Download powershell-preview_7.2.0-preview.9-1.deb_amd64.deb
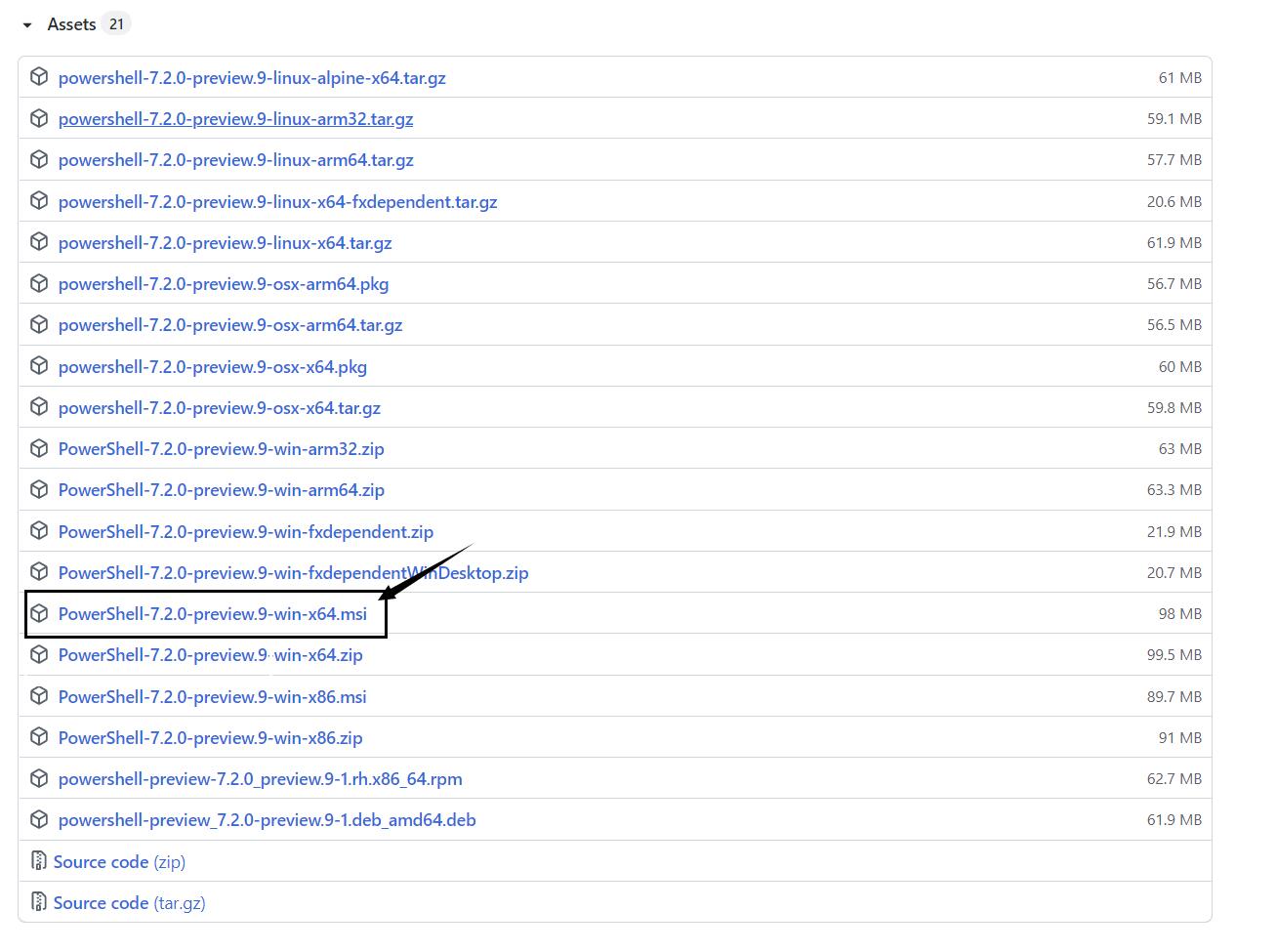Screen dimensions: 1276x952 (268, 820)
